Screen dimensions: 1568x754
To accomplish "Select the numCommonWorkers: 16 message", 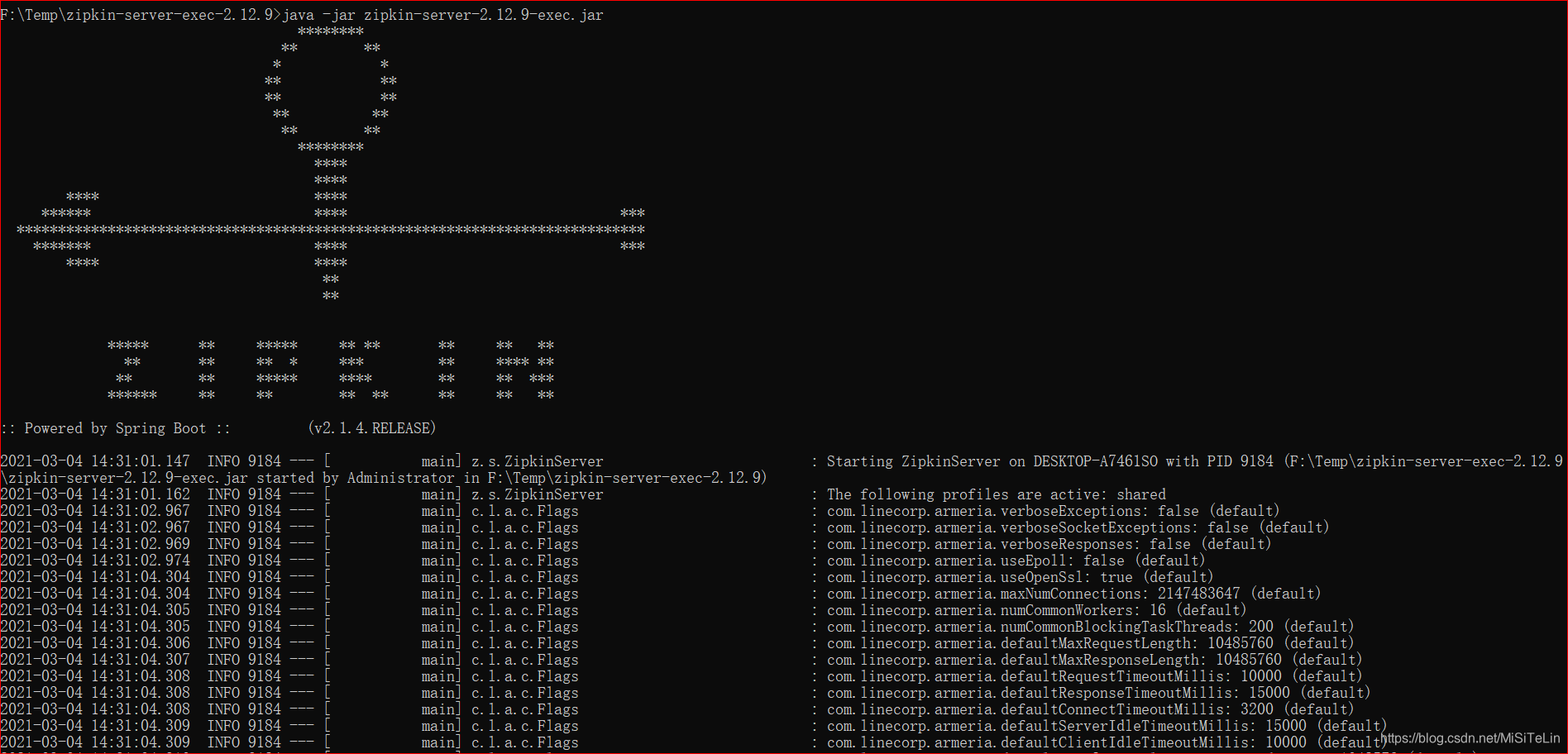I will point(1036,610).
